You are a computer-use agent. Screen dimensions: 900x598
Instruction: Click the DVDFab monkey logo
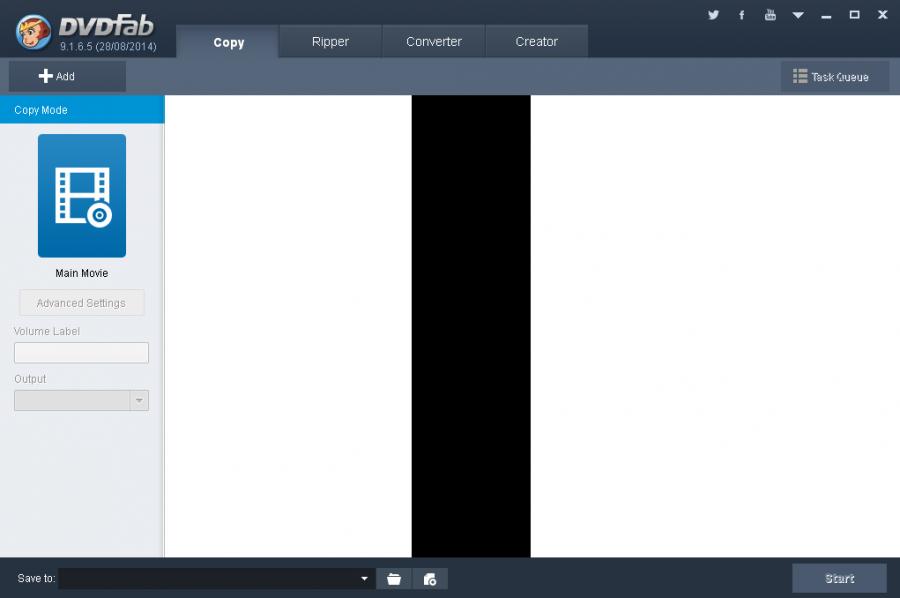click(33, 32)
